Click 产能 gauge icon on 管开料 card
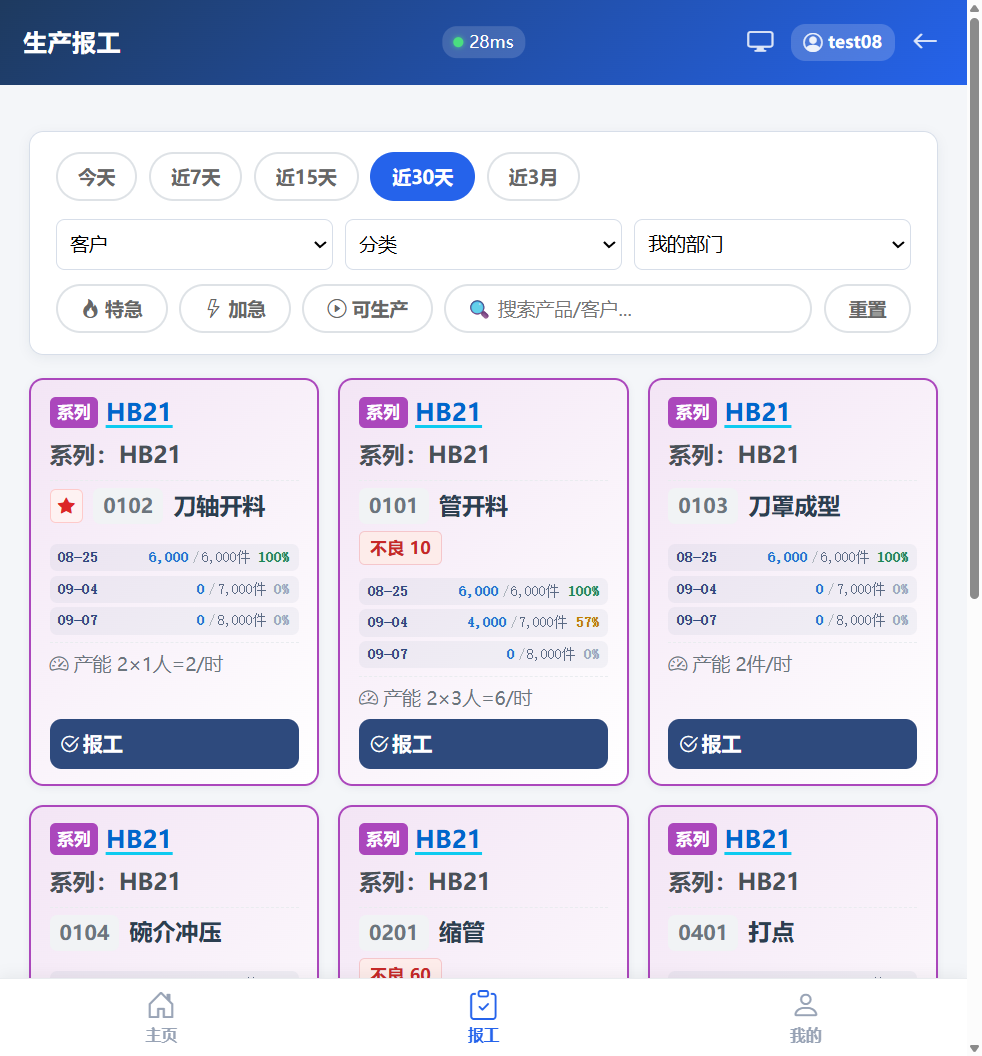The width and height of the screenshot is (982, 1056). [x=368, y=698]
